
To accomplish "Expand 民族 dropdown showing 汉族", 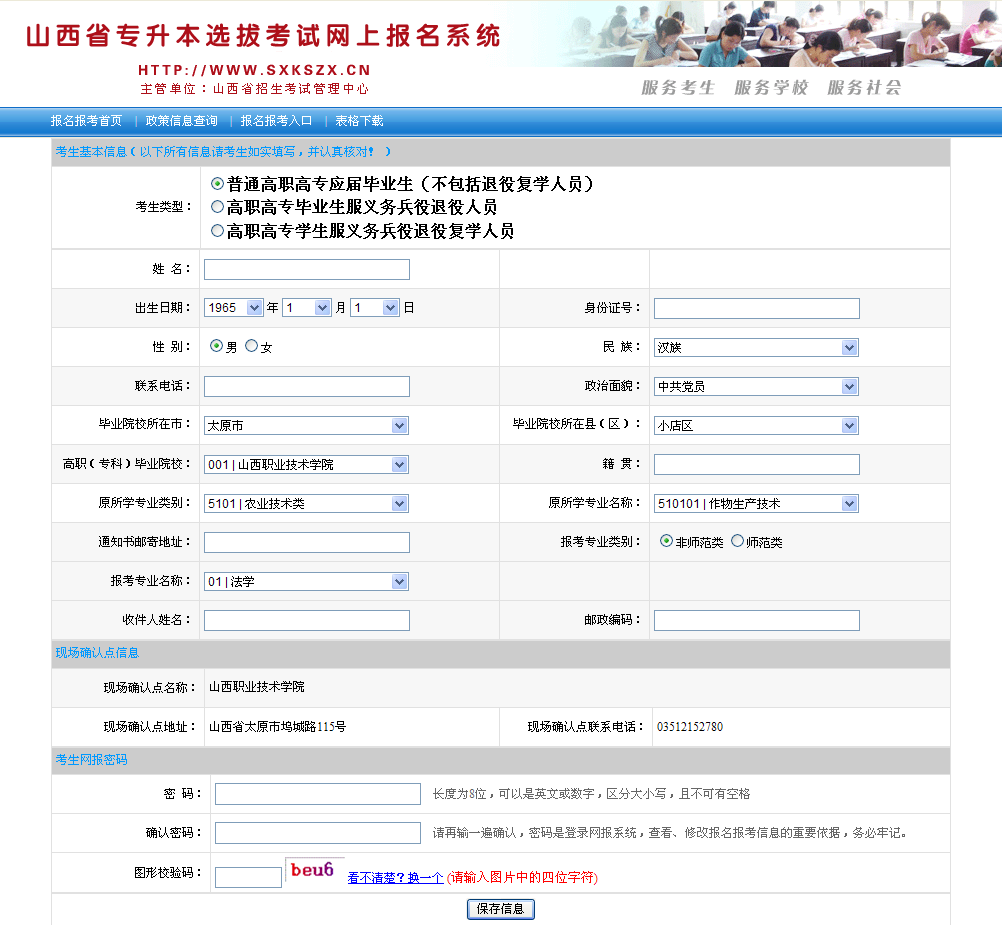I will [756, 347].
